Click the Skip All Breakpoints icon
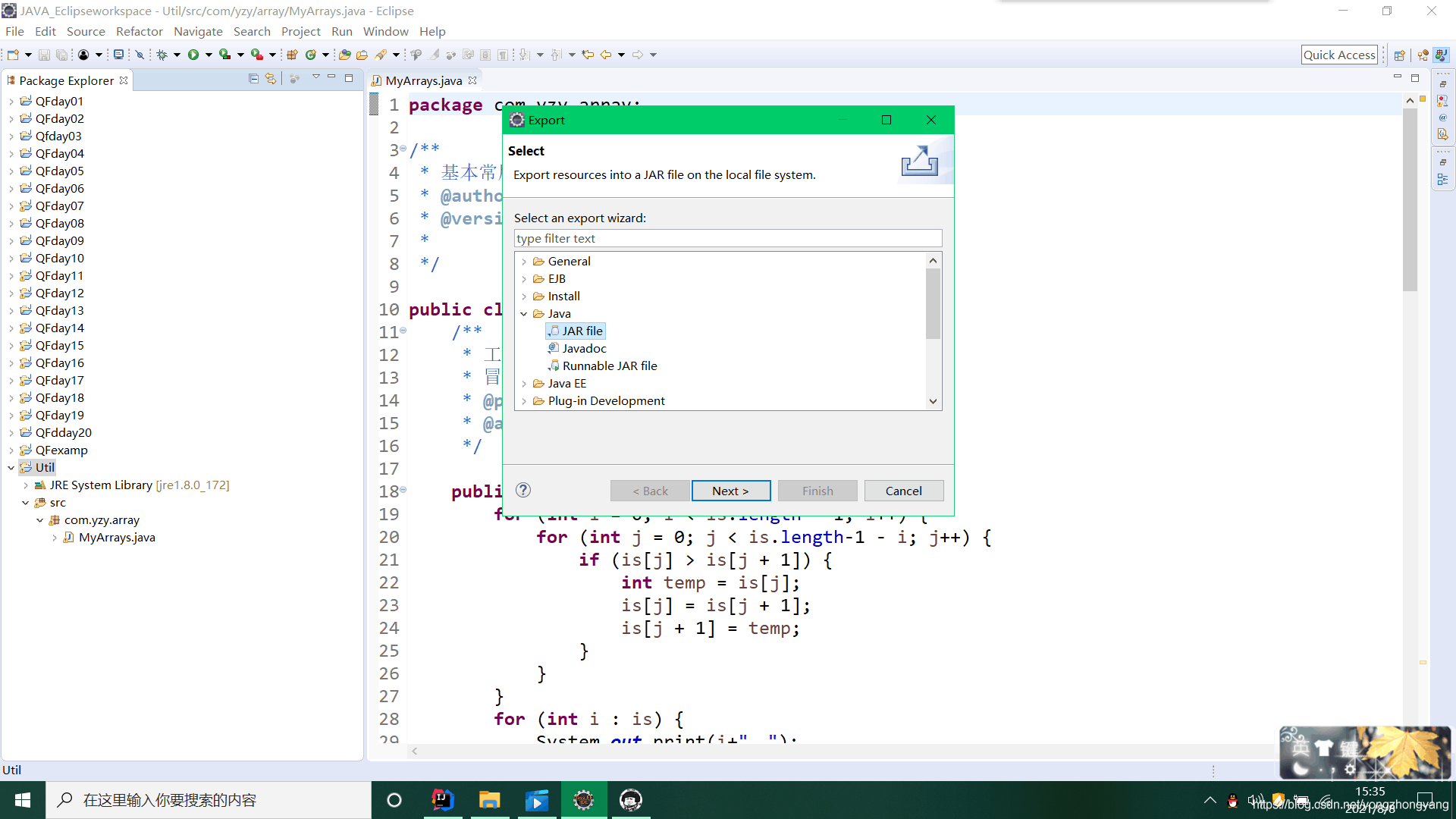1456x819 pixels. click(140, 55)
